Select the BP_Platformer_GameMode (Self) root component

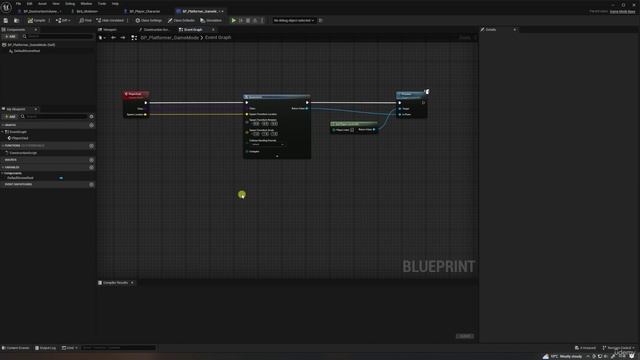point(31,45)
